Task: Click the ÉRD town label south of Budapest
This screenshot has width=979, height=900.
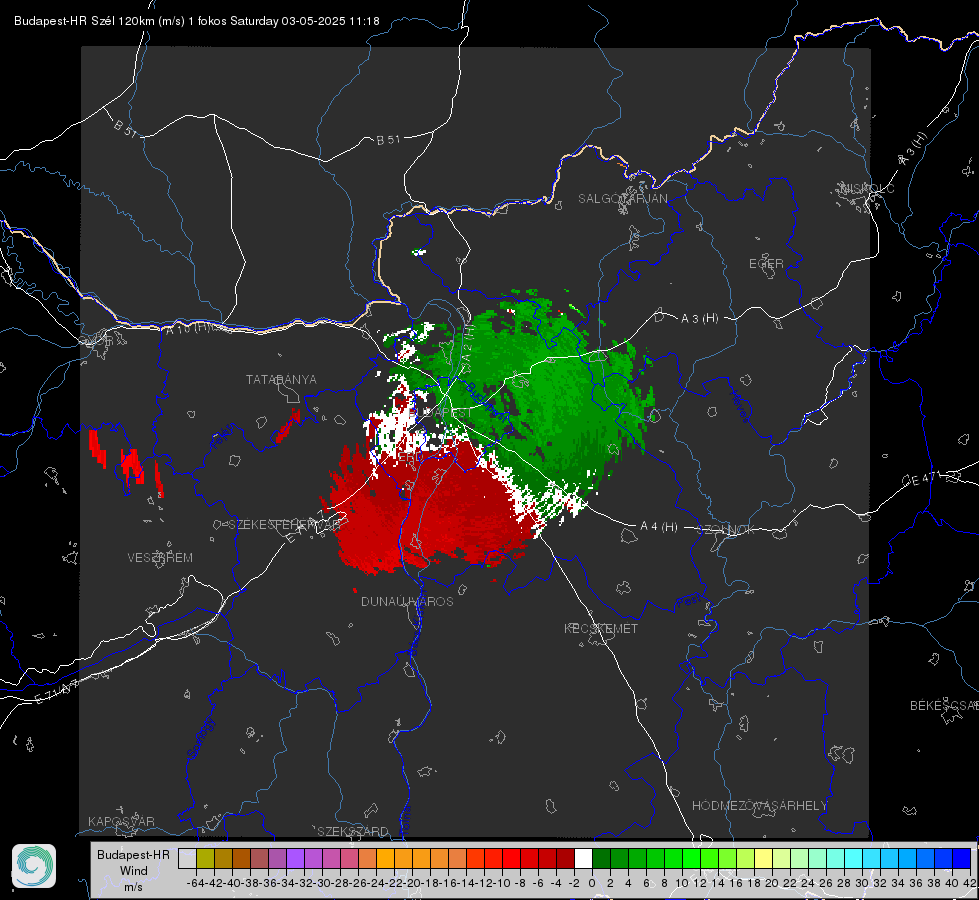Action: (x=410, y=457)
